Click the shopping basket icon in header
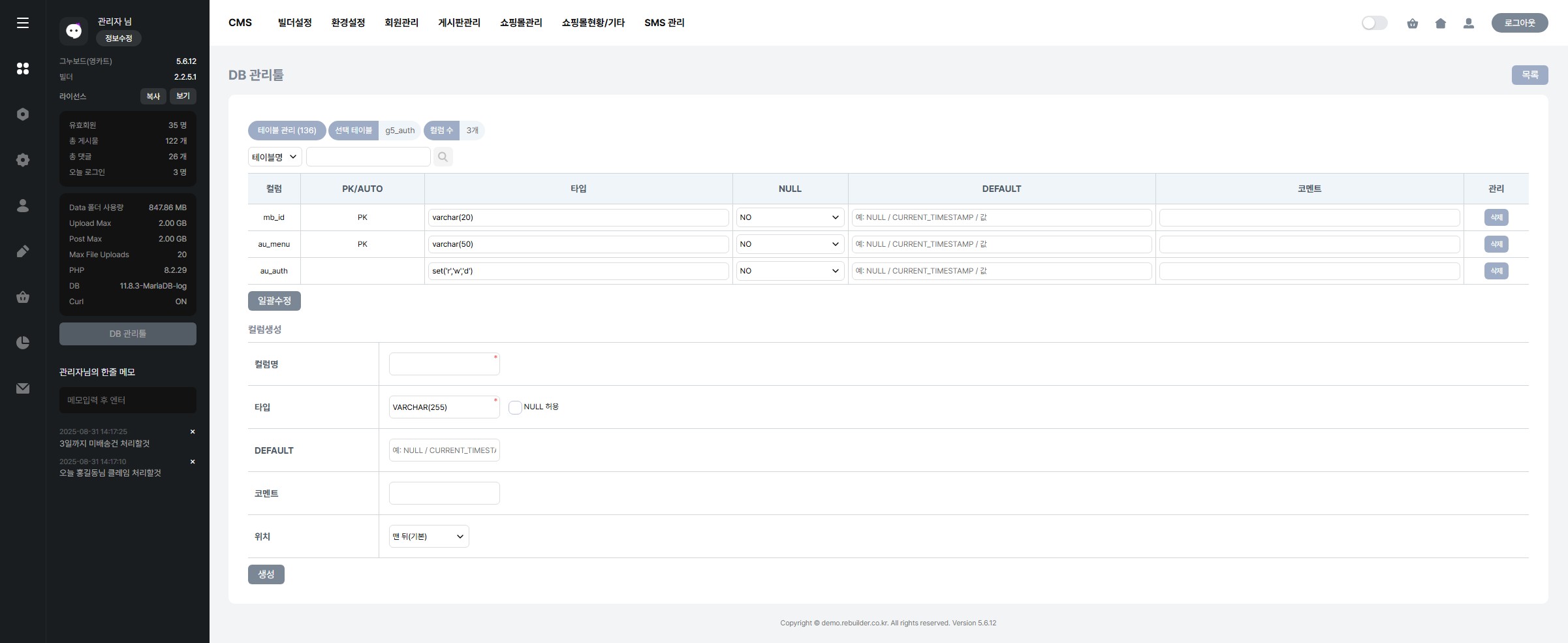This screenshot has height=643, width=1568. pos(1412,24)
